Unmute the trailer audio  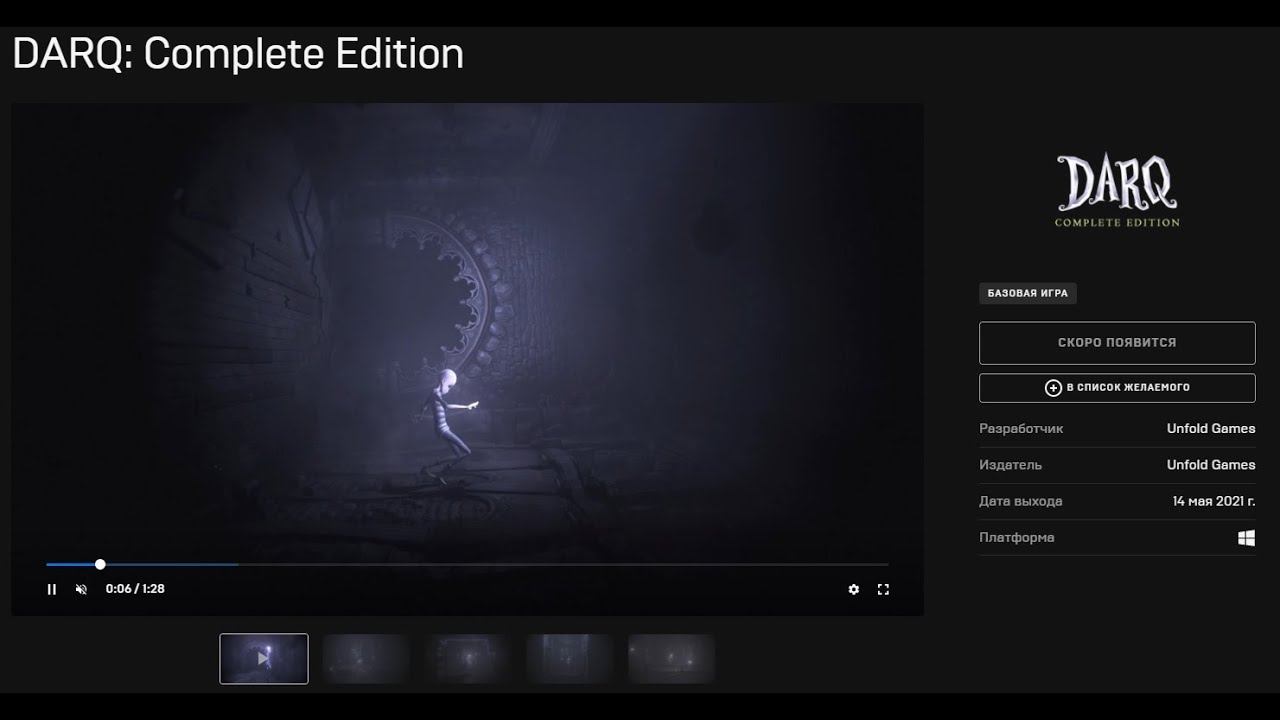(x=81, y=589)
